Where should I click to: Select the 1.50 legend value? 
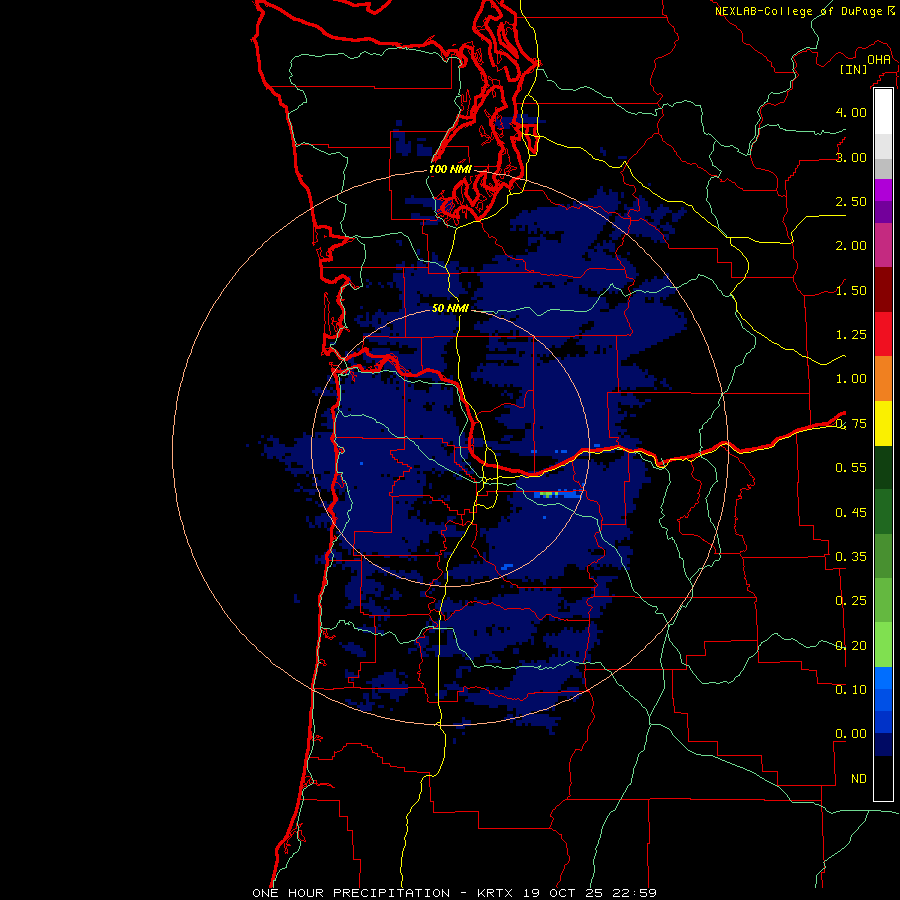(851, 290)
